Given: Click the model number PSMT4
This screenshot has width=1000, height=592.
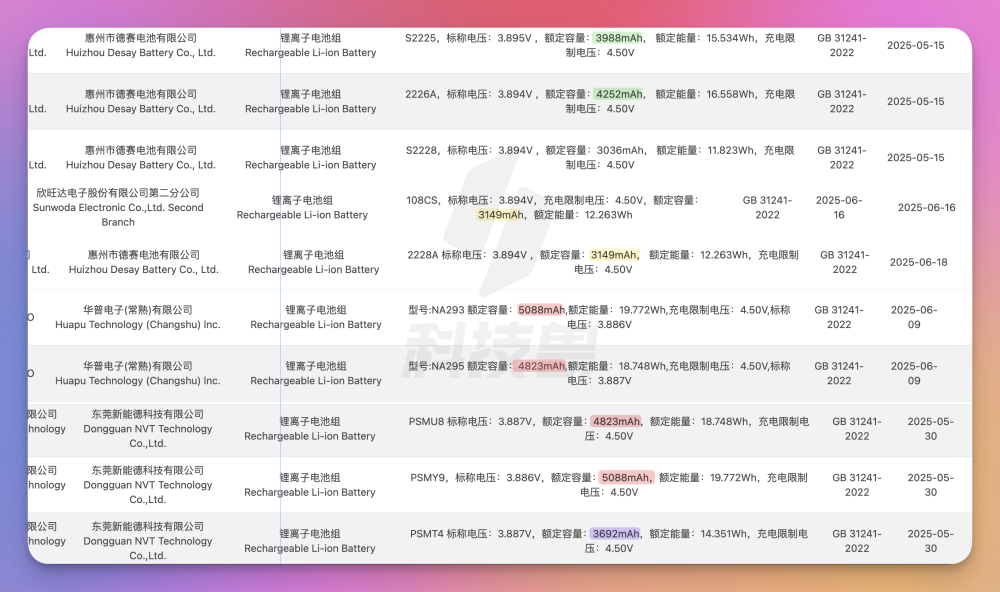Looking at the screenshot, I should (427, 534).
